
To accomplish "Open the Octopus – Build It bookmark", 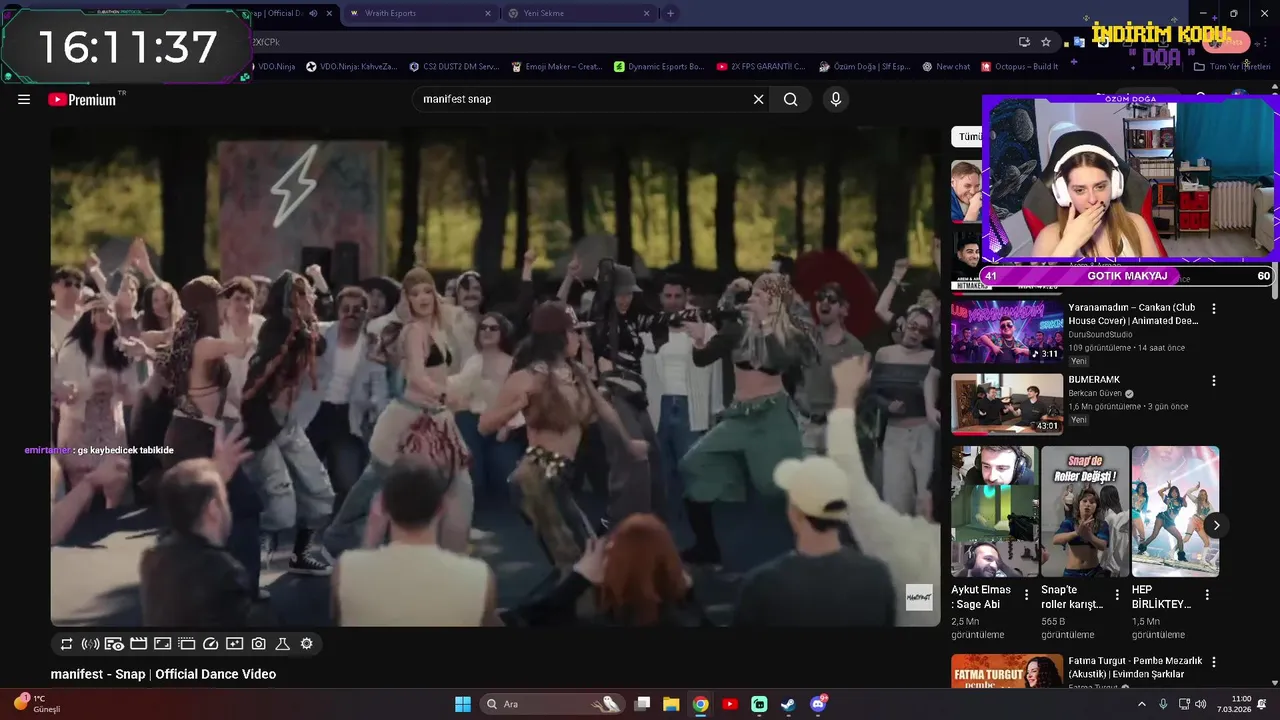I will coord(1019,67).
